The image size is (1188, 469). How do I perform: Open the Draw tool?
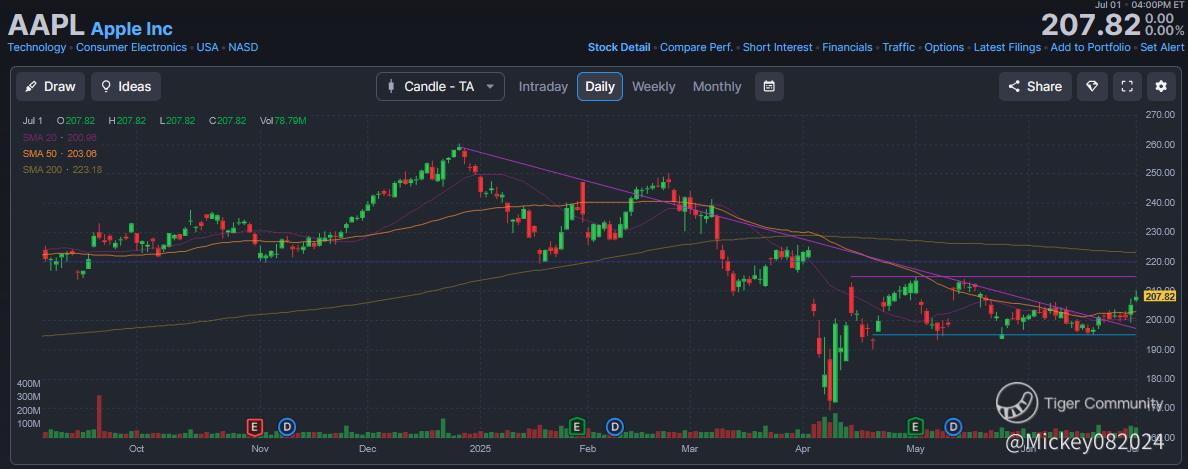point(50,86)
